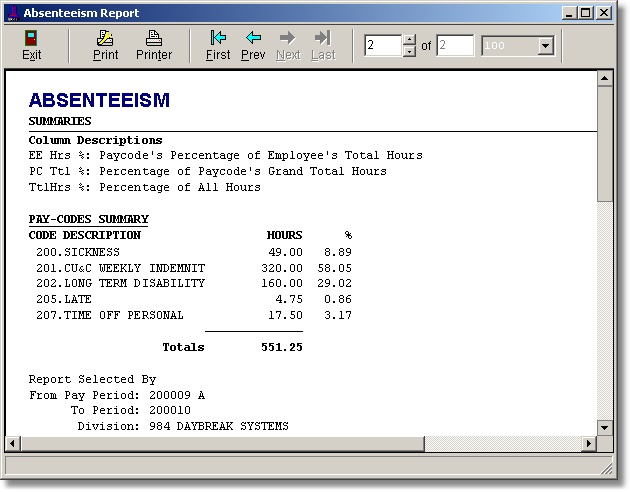Decrease page number with down spinner
This screenshot has height=492, width=630.
point(408,51)
